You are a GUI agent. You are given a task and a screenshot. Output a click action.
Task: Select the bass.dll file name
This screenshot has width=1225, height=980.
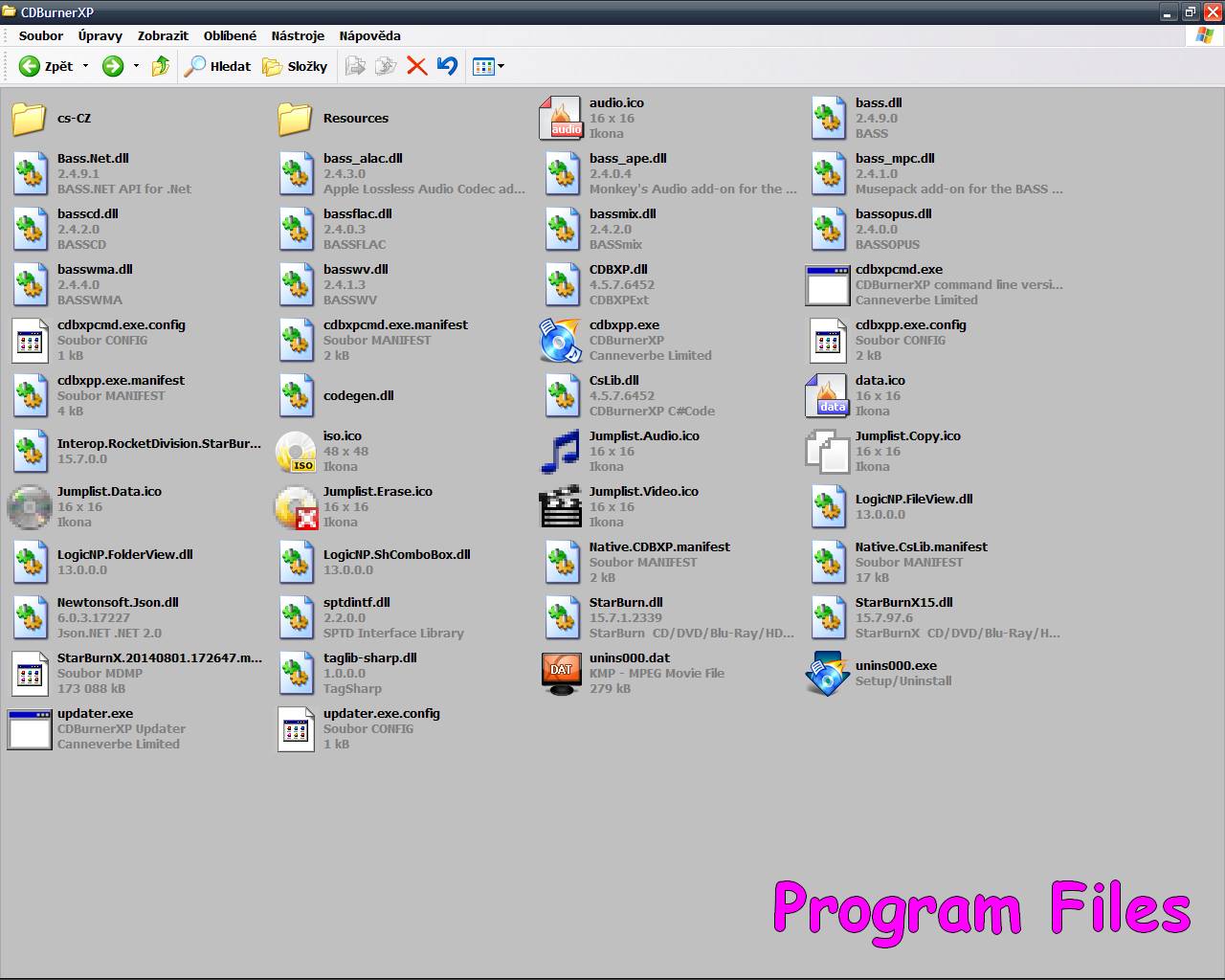coord(879,102)
